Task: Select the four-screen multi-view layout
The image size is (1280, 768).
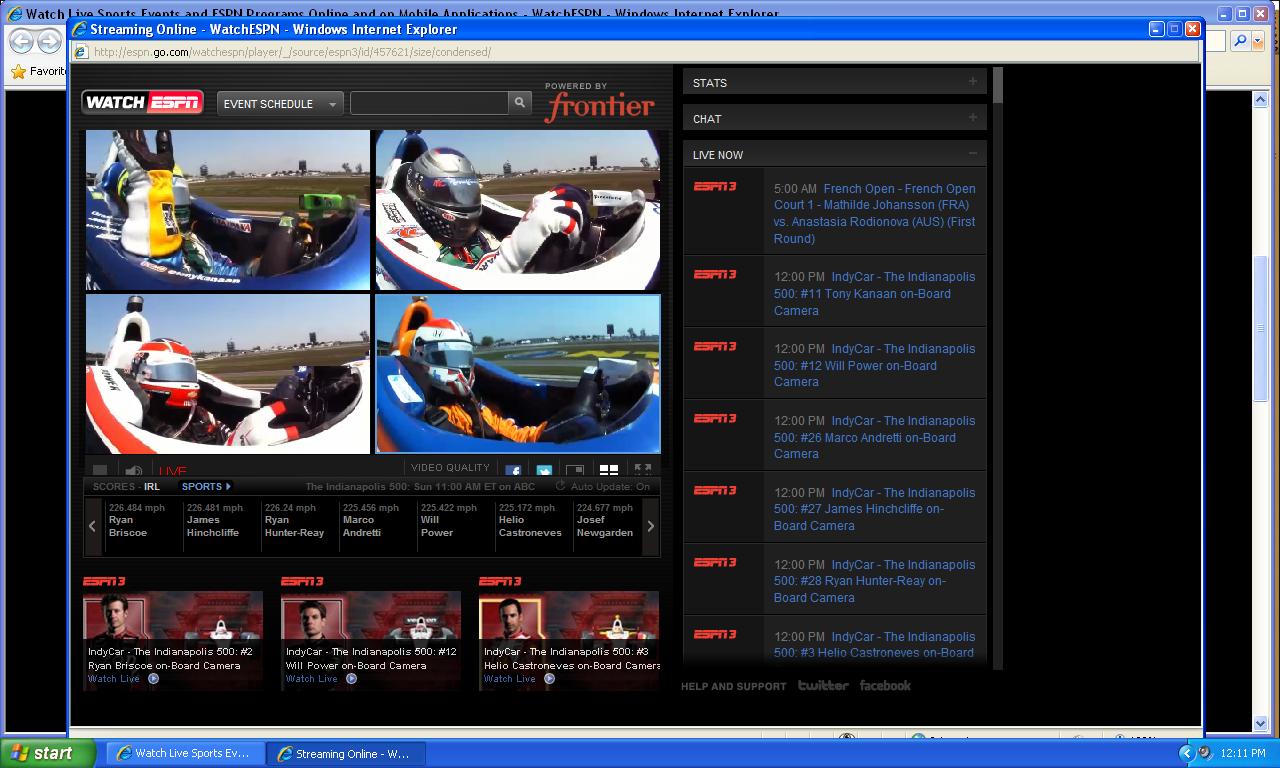Action: click(608, 470)
